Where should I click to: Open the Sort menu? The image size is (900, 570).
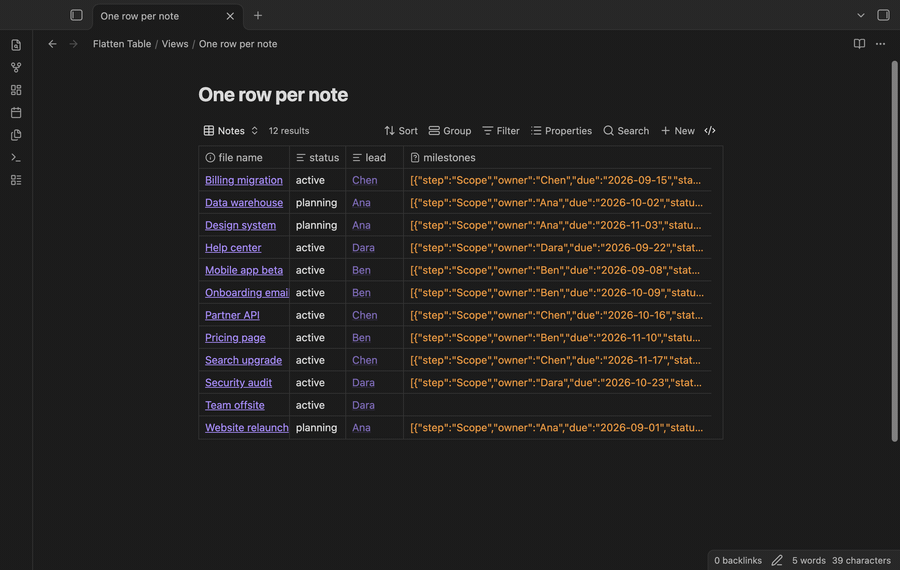point(401,131)
